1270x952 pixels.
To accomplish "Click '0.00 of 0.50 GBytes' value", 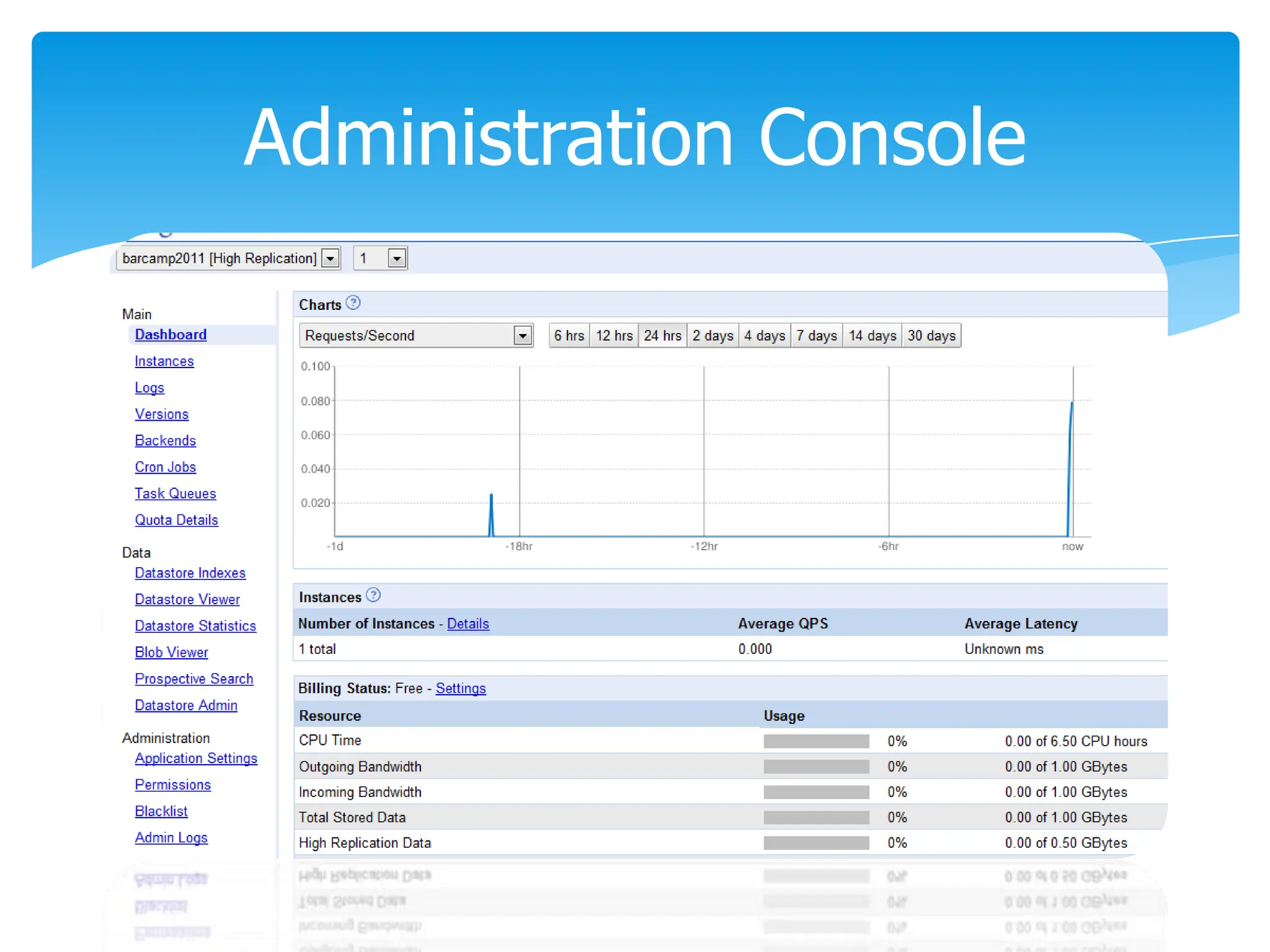I will tap(1066, 843).
